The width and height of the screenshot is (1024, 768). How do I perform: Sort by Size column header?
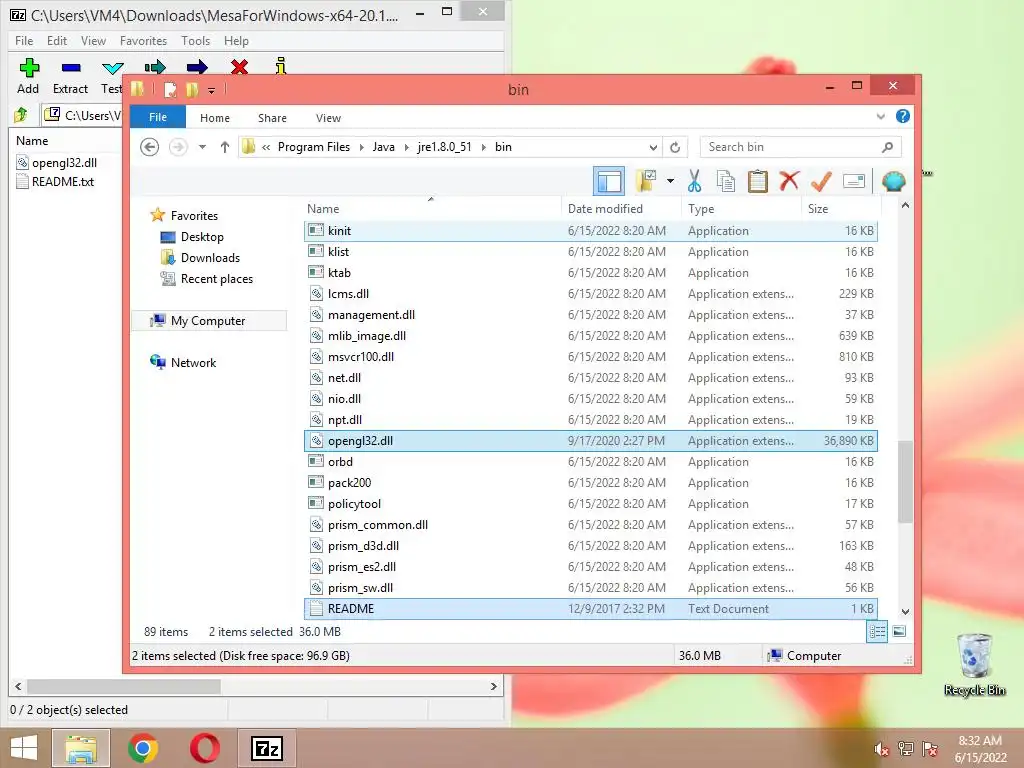coord(841,208)
